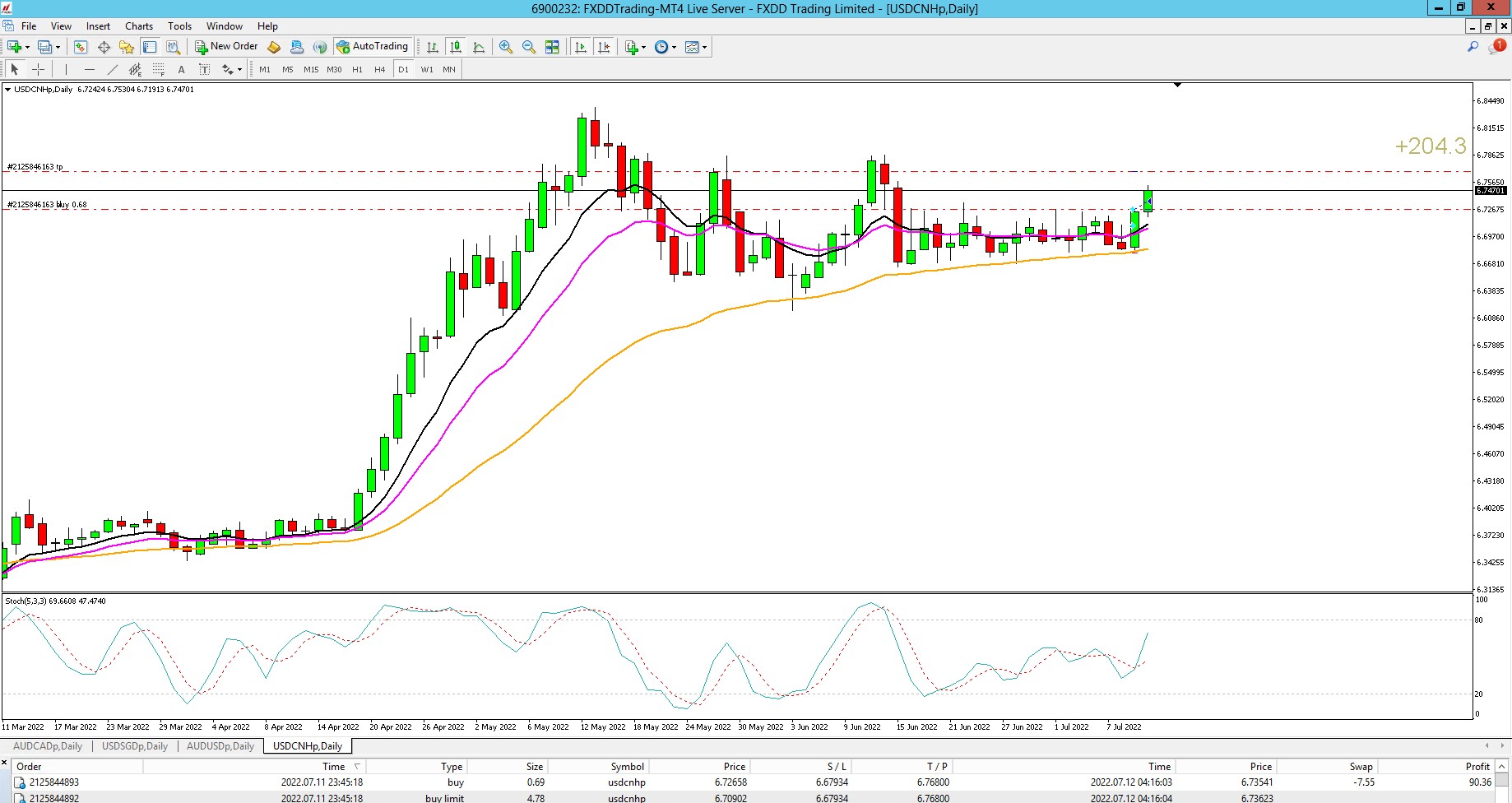Screen dimensions: 1512x803
Task: Open the Periods clock icon
Action: pos(661,47)
